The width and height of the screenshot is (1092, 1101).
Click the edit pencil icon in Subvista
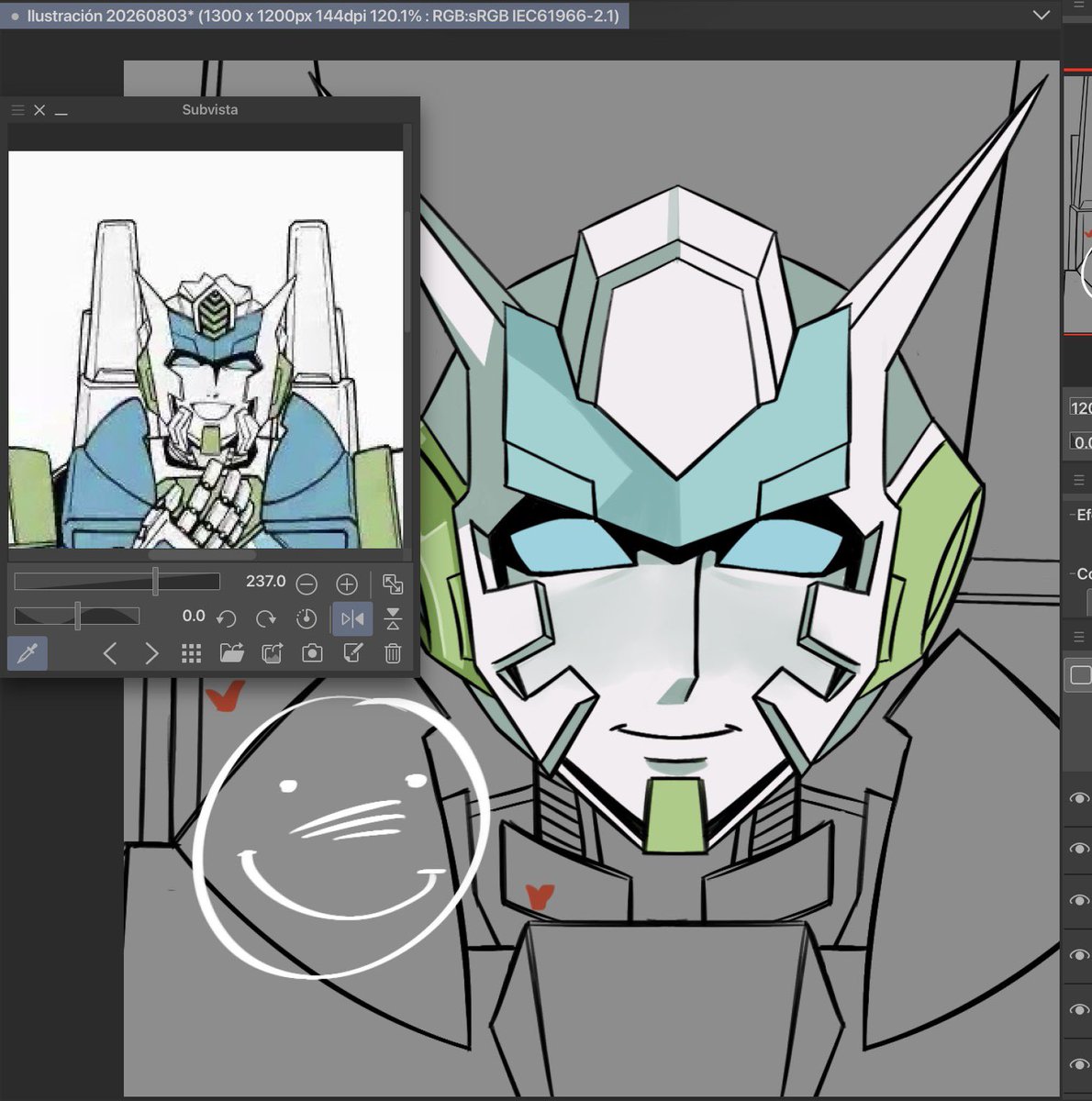click(352, 653)
